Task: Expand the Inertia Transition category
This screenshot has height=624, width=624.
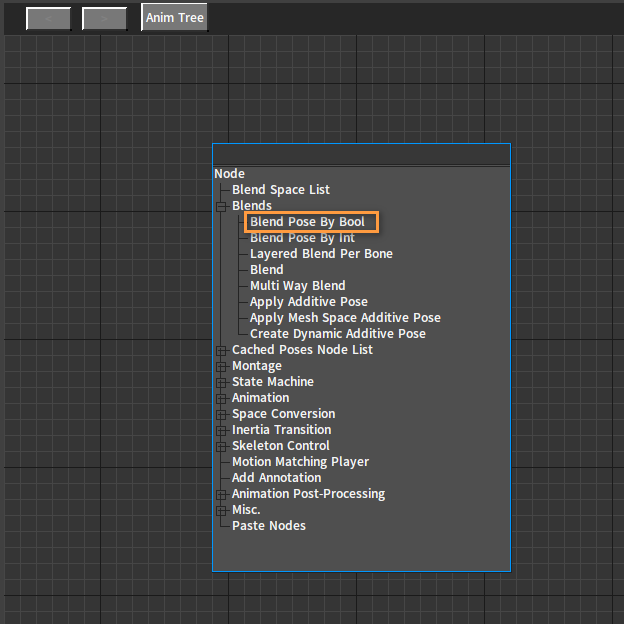Action: [x=221, y=430]
